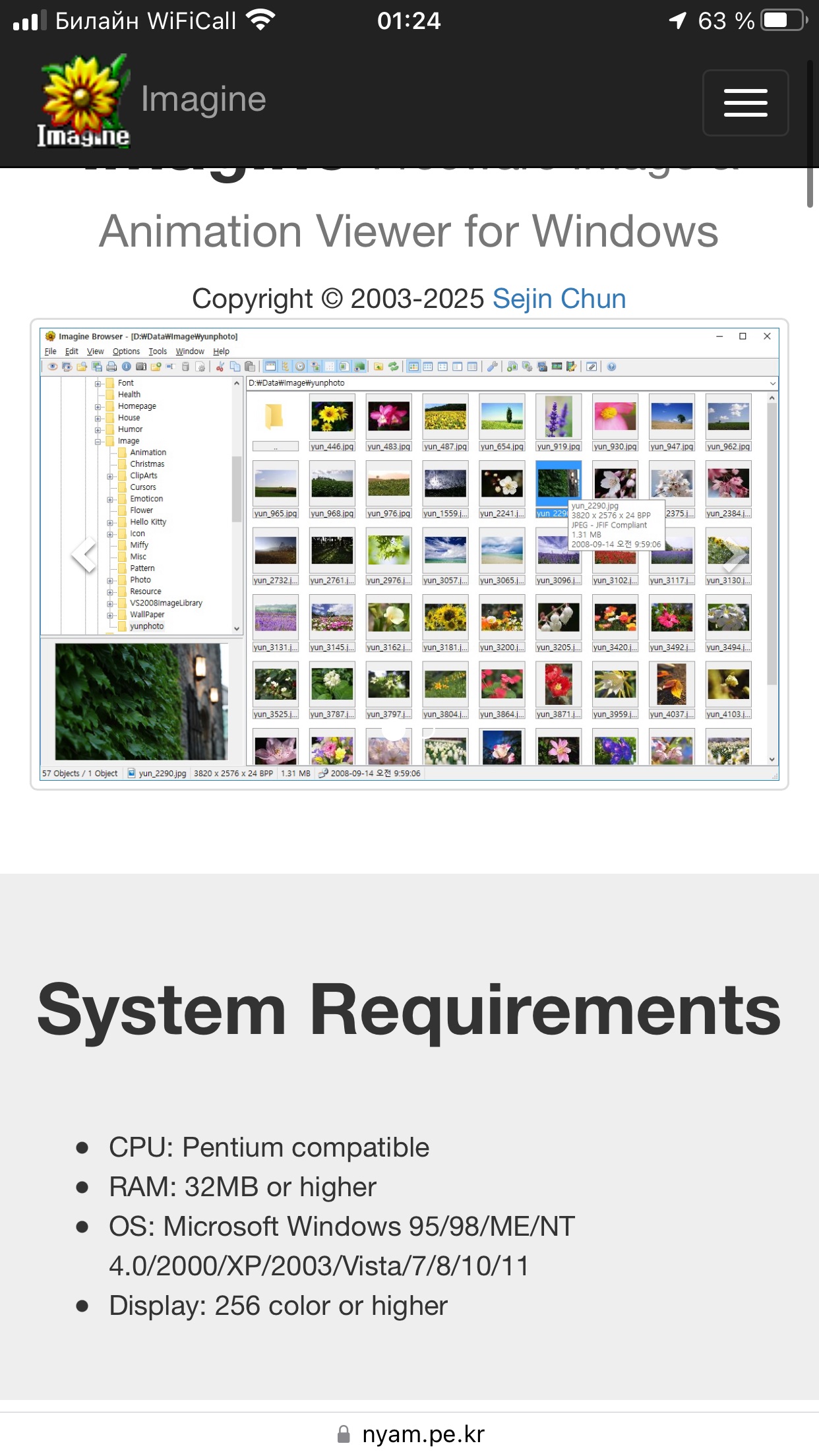The image size is (819, 1456).
Task: Select the yun_919.jpg lavender thumbnail
Action: tap(559, 422)
